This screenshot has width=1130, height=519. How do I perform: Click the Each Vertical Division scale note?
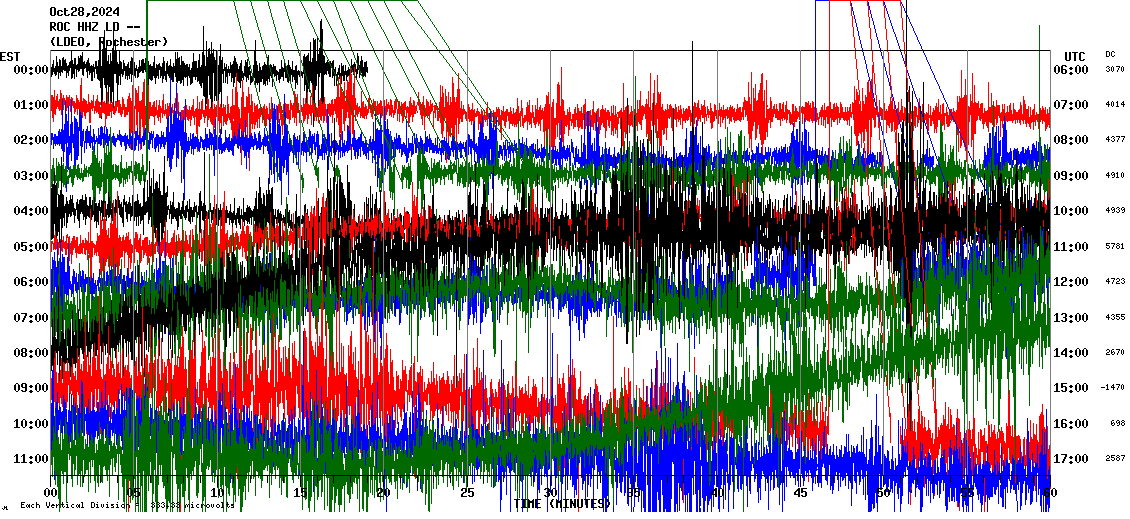coord(127,506)
